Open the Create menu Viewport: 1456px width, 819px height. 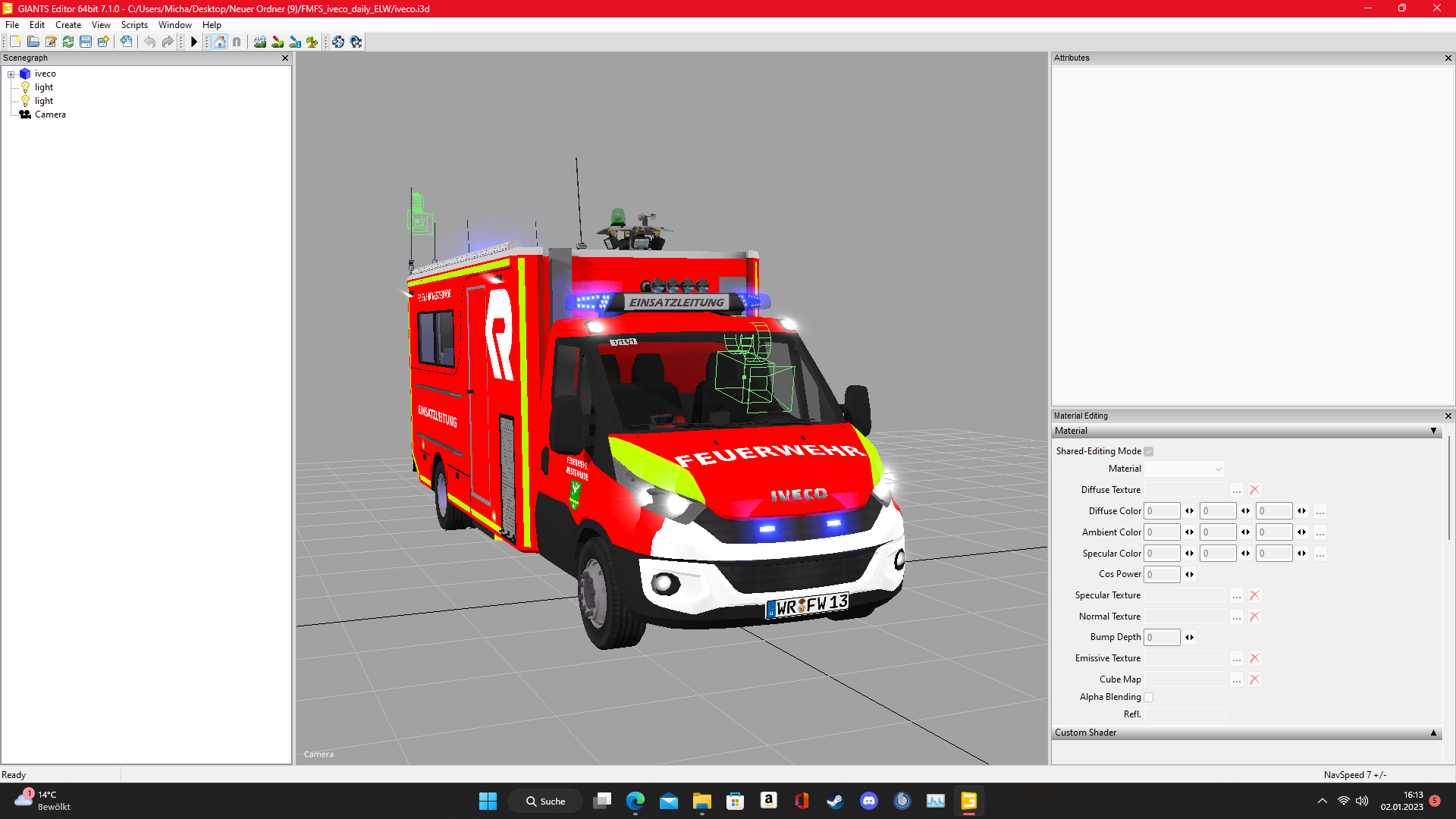[x=68, y=25]
